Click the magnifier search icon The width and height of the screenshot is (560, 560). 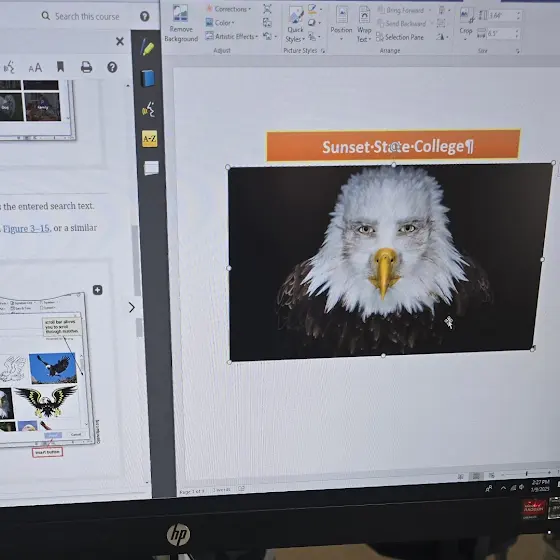pyautogui.click(x=45, y=16)
